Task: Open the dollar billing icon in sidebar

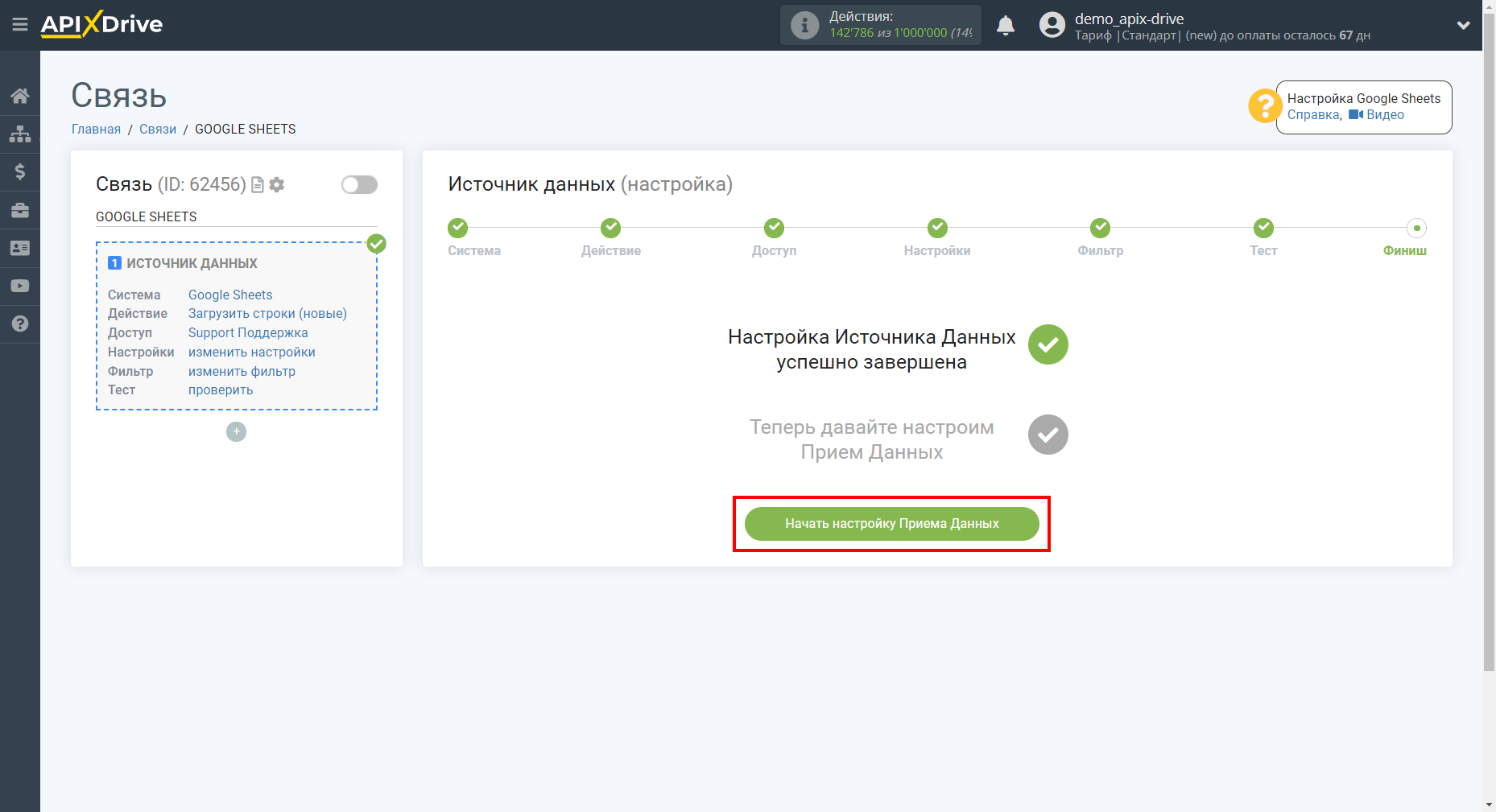Action: 20,171
